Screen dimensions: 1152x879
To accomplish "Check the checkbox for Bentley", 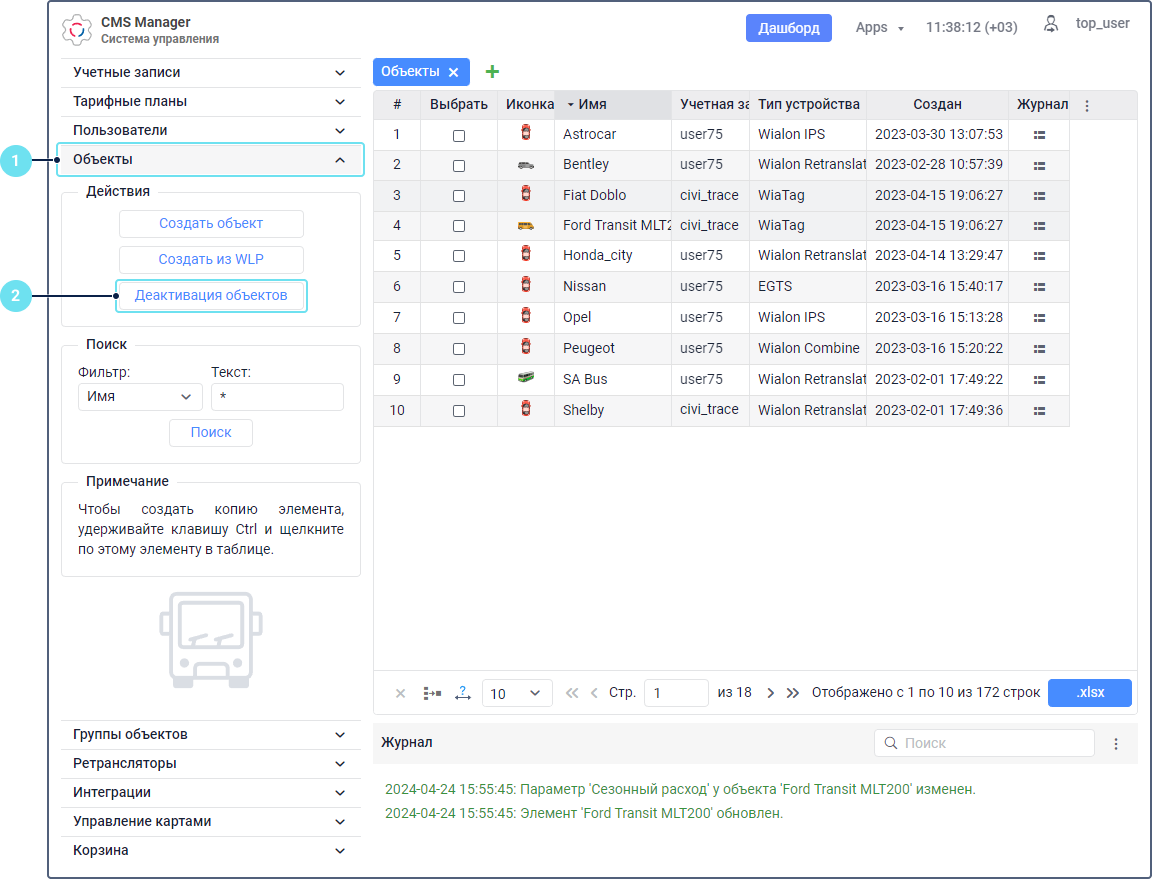I will tap(459, 166).
